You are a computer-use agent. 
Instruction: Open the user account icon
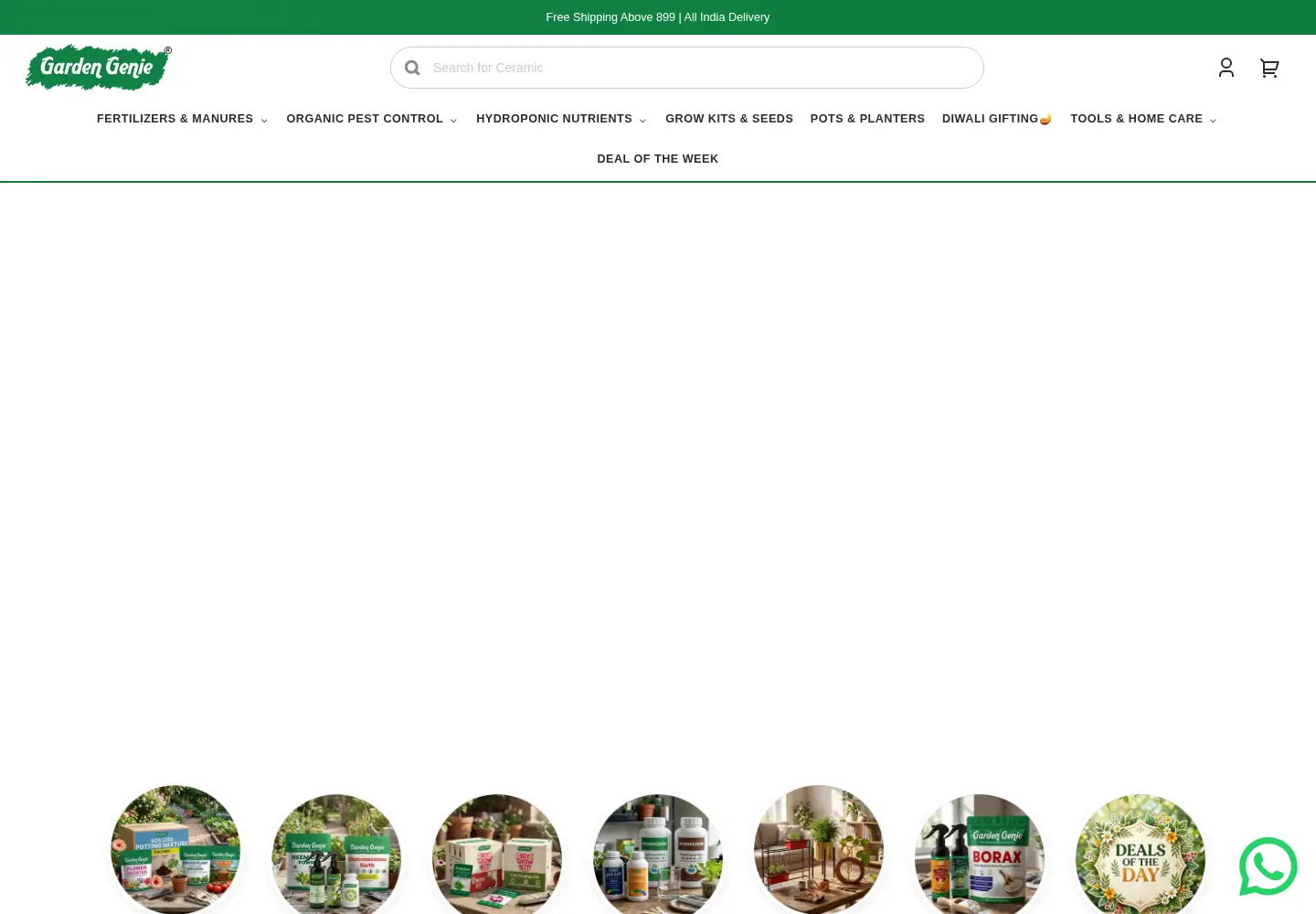coord(1226,68)
